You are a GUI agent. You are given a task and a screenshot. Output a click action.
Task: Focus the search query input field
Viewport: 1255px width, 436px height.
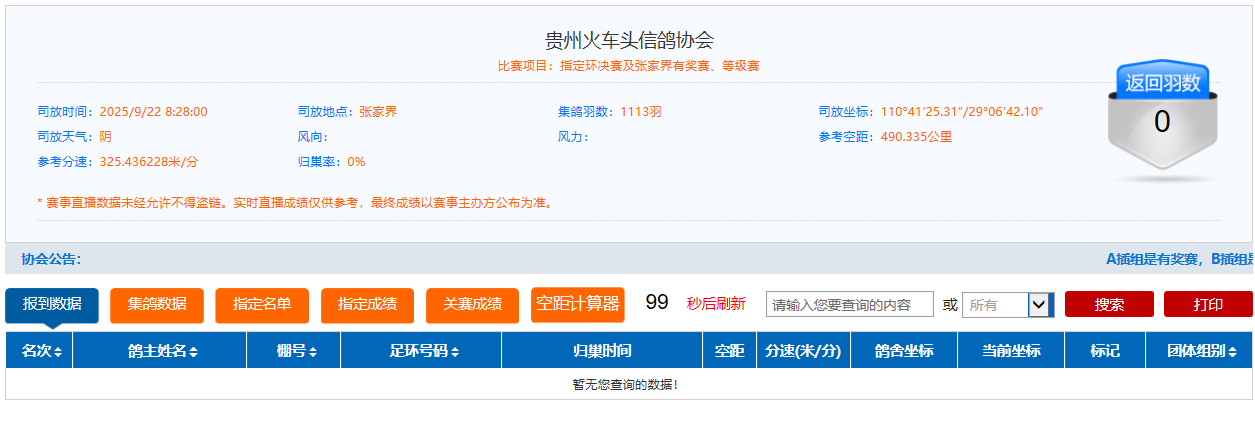pos(849,305)
